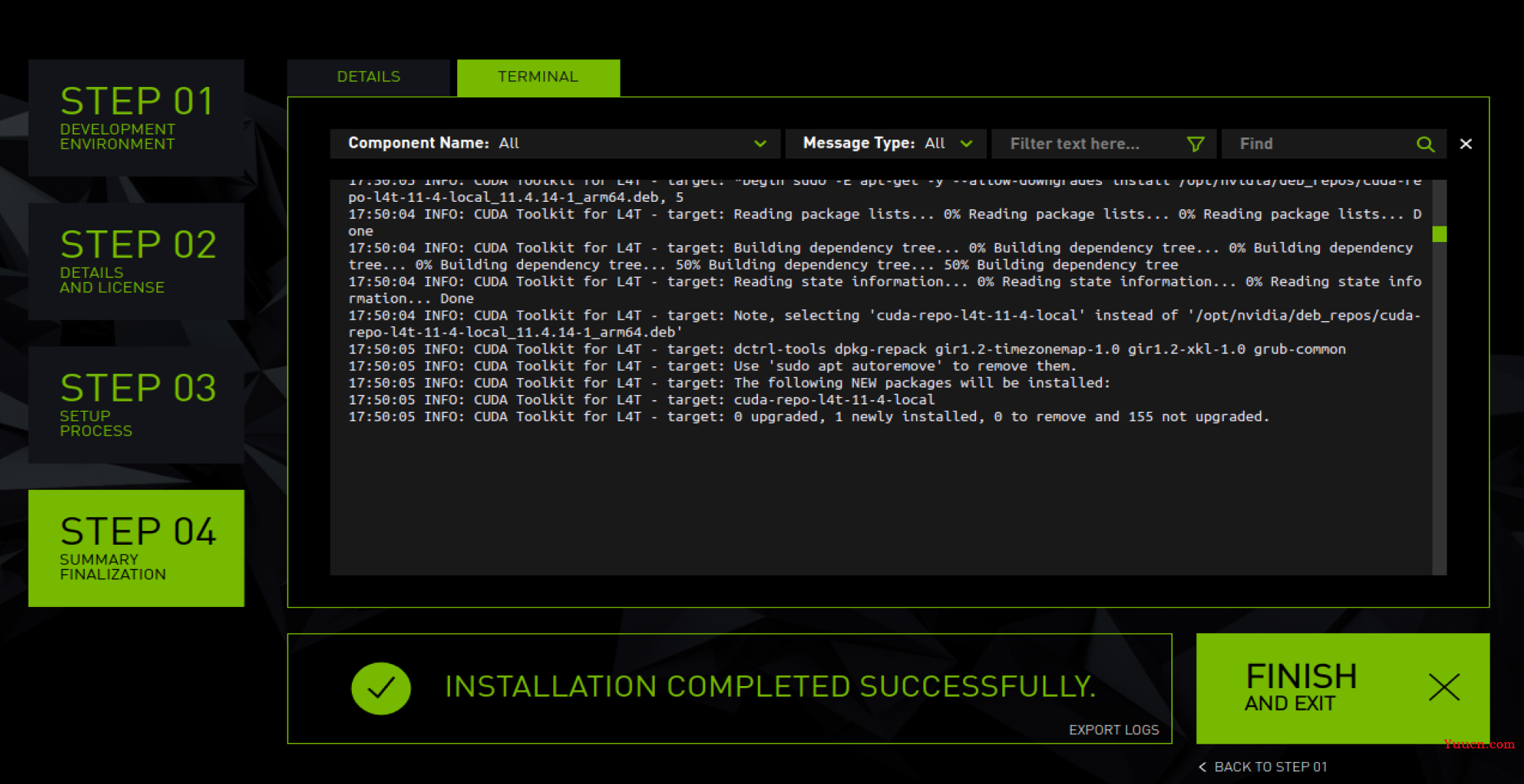Click 'INSTALLATION COMPLETED SUCCESSFULLY.' message

[770, 687]
